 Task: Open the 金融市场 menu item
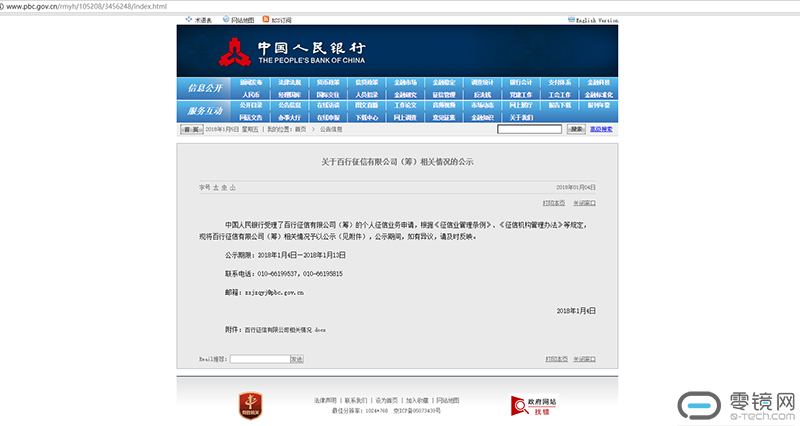tap(405, 82)
